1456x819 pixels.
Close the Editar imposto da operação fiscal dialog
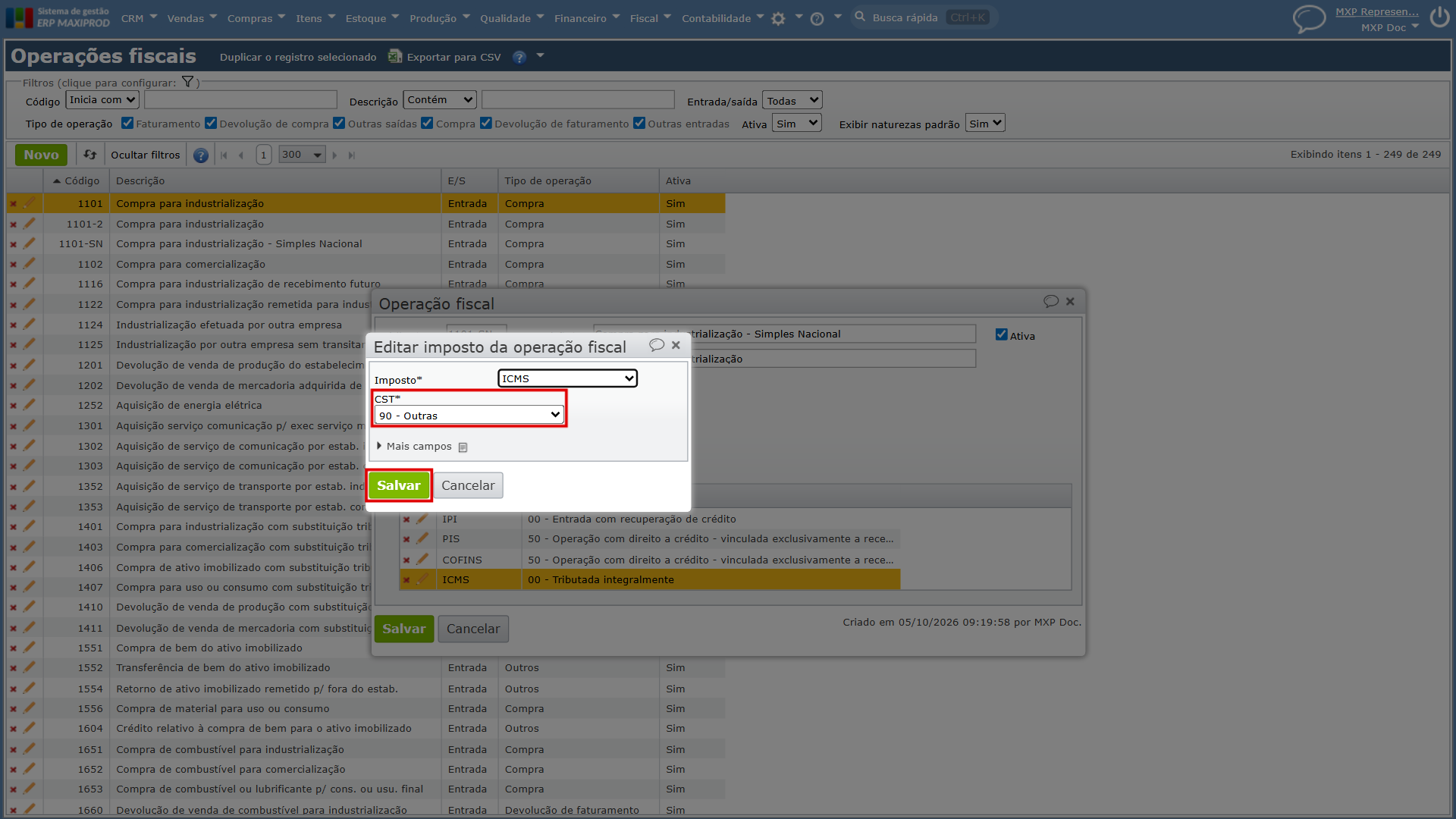pos(676,345)
